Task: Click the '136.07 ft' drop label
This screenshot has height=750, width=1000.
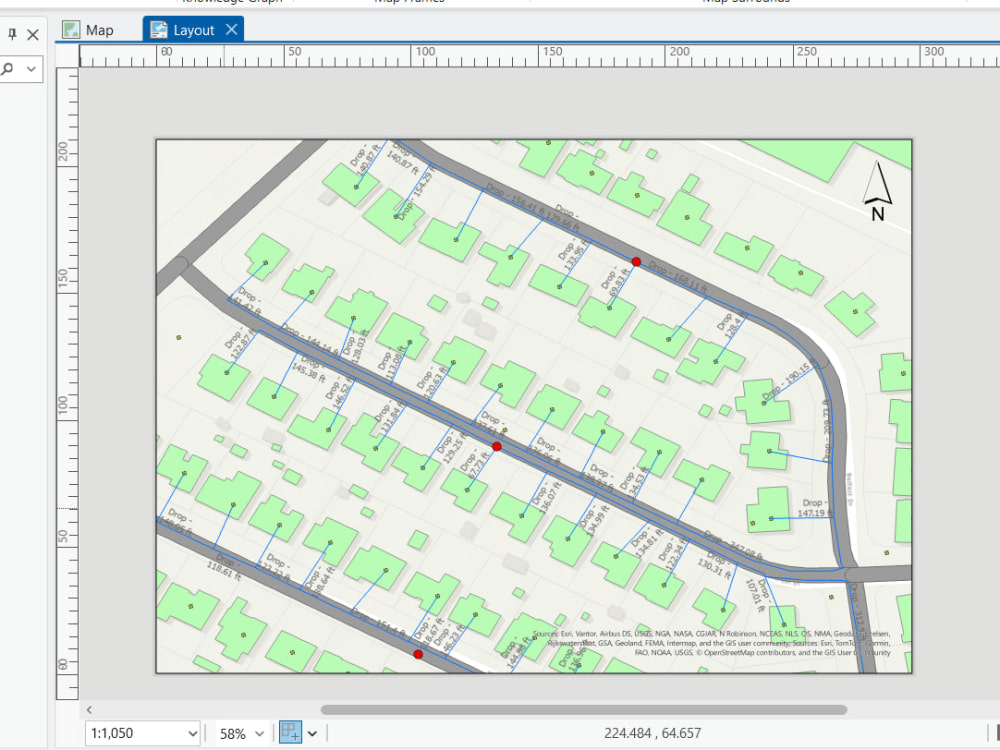Action: (x=551, y=498)
